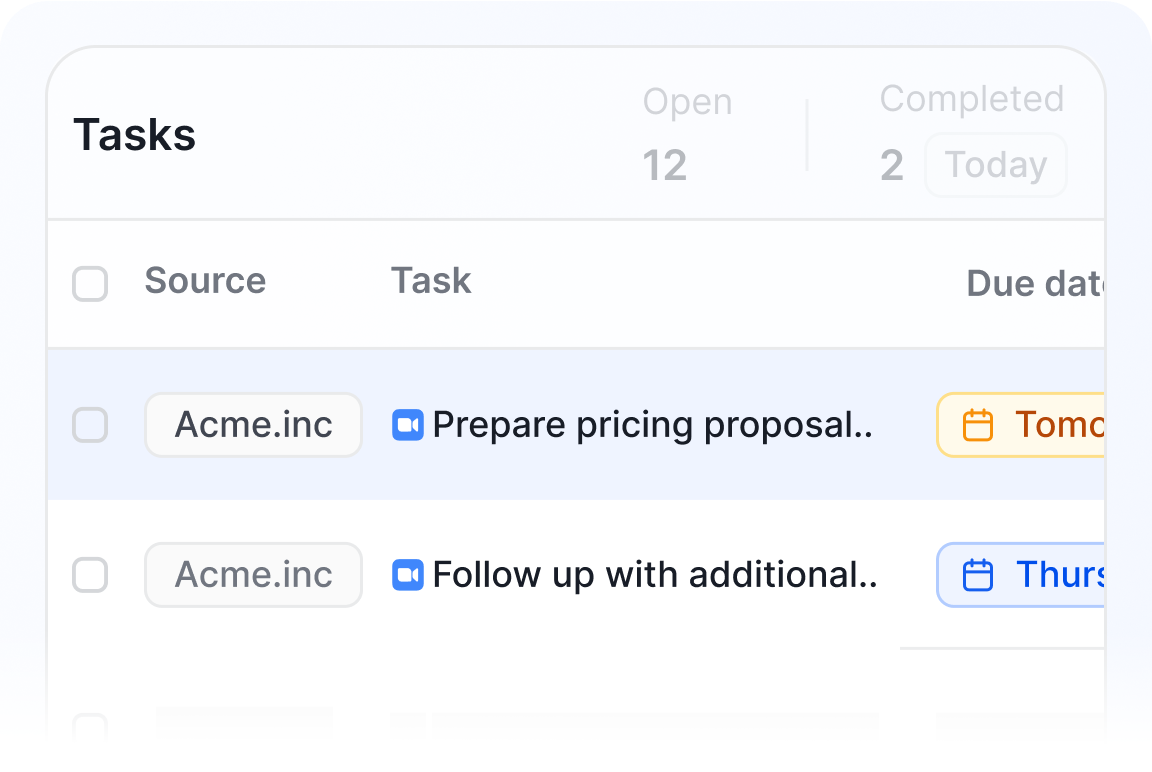Image resolution: width=1152 pixels, height=772 pixels.
Task: Click the video meeting icon beside Prepare pricing proposal
Action: pos(408,425)
